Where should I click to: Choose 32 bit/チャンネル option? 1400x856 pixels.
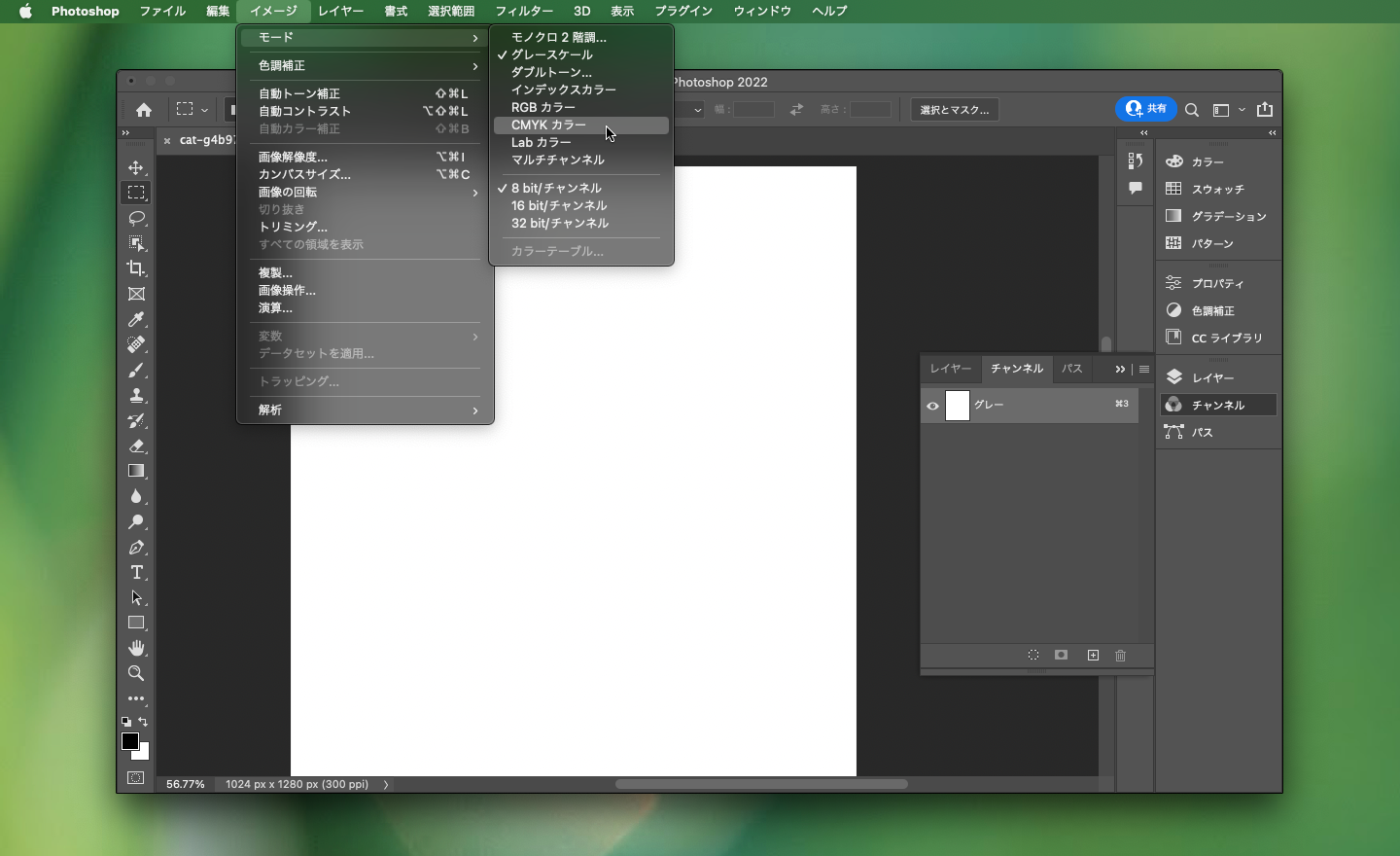pyautogui.click(x=581, y=223)
